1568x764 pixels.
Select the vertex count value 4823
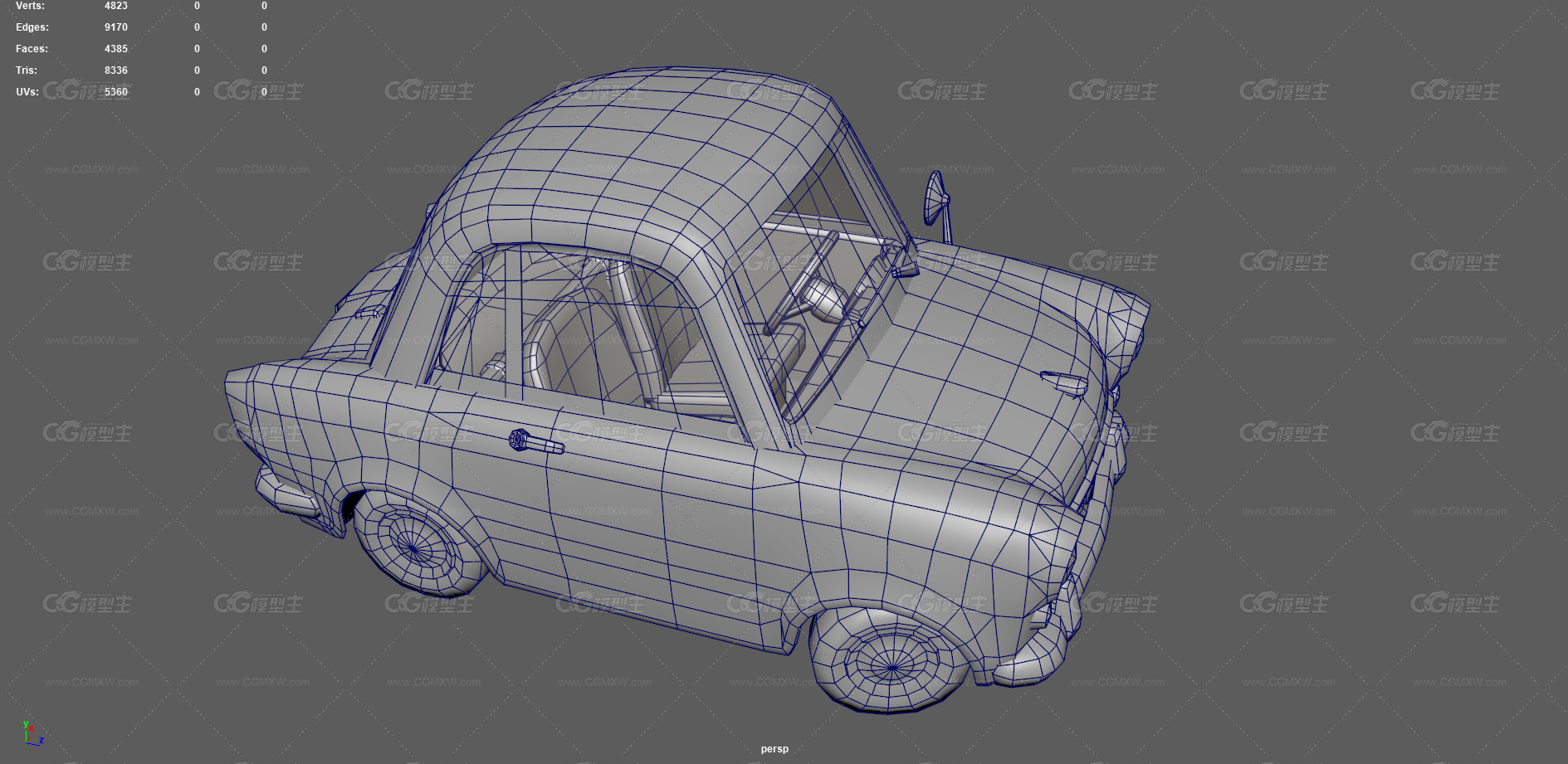point(116,6)
